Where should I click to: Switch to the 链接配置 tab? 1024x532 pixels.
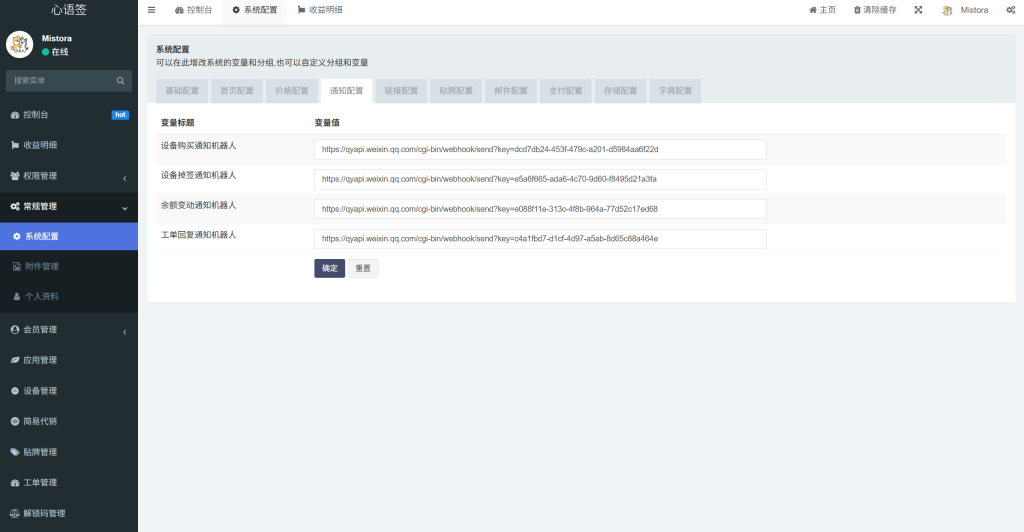[x=402, y=91]
